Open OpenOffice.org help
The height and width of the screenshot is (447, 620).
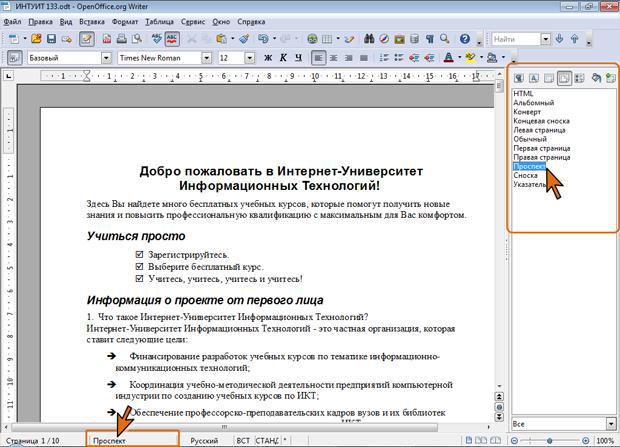[x=465, y=39]
